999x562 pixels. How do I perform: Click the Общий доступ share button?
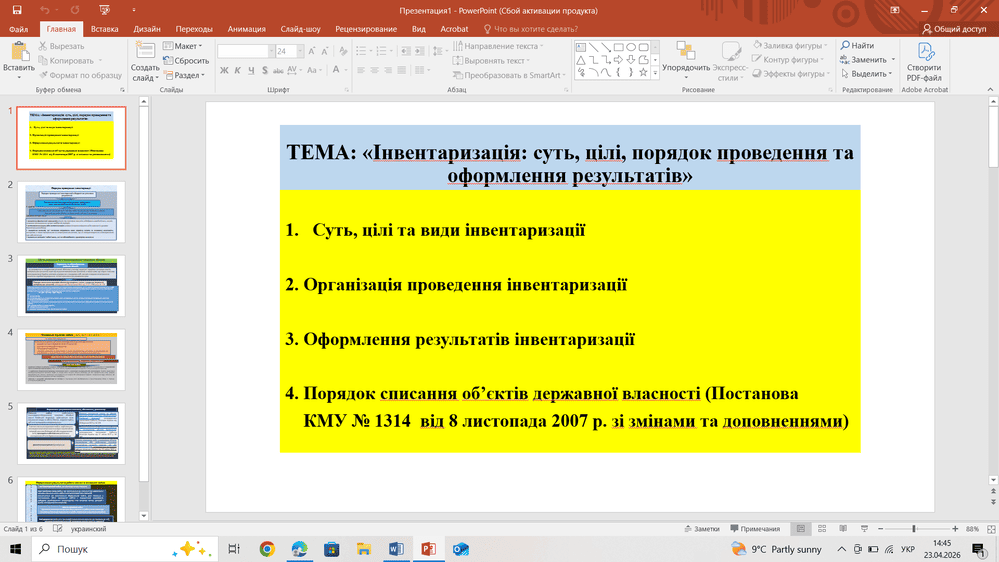click(954, 29)
